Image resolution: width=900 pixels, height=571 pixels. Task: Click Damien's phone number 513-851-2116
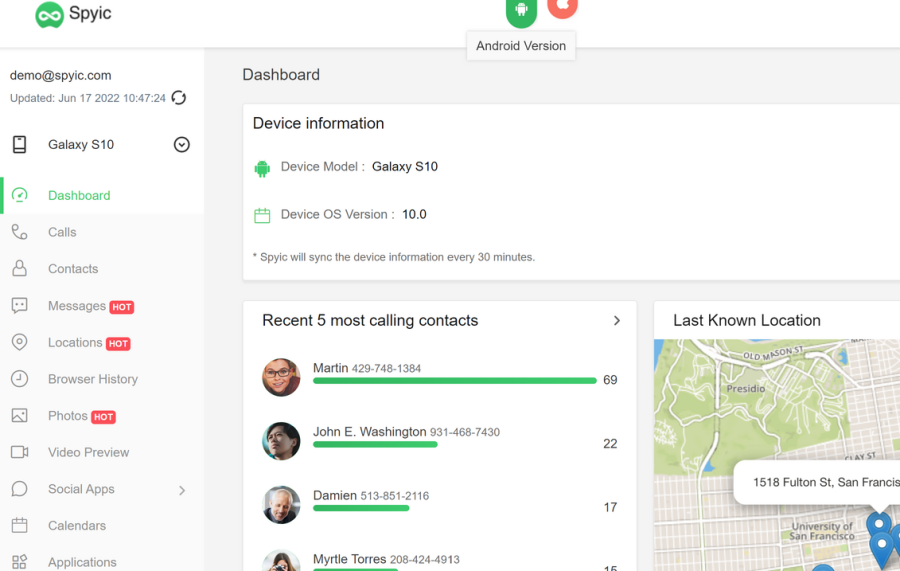point(395,496)
